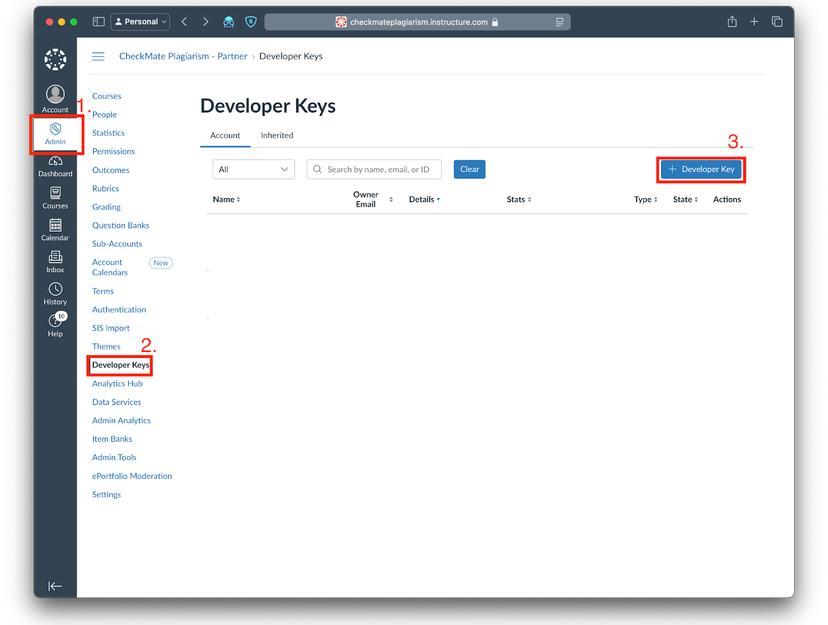Click the search by name, email, or ID field
Screen dimensions: 828x625
click(x=373, y=169)
